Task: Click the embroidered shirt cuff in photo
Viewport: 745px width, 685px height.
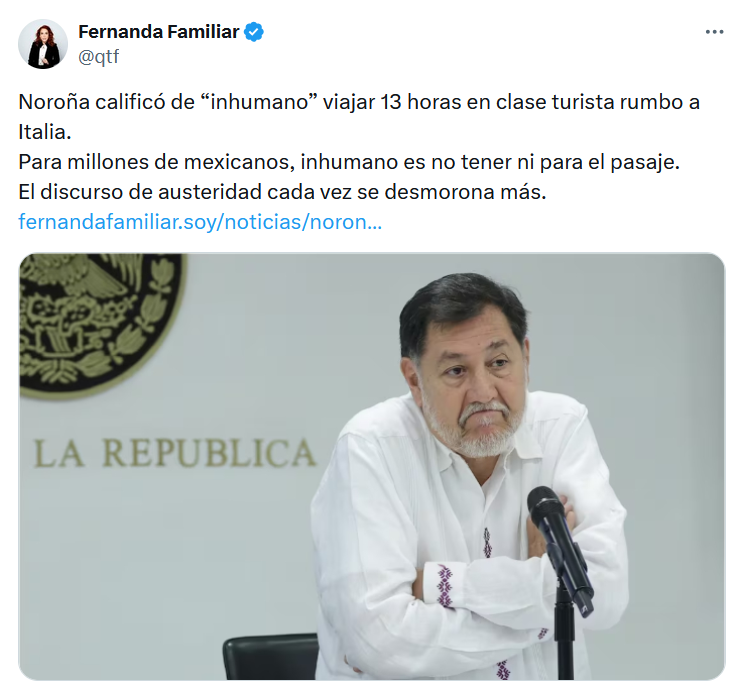Action: [x=444, y=585]
